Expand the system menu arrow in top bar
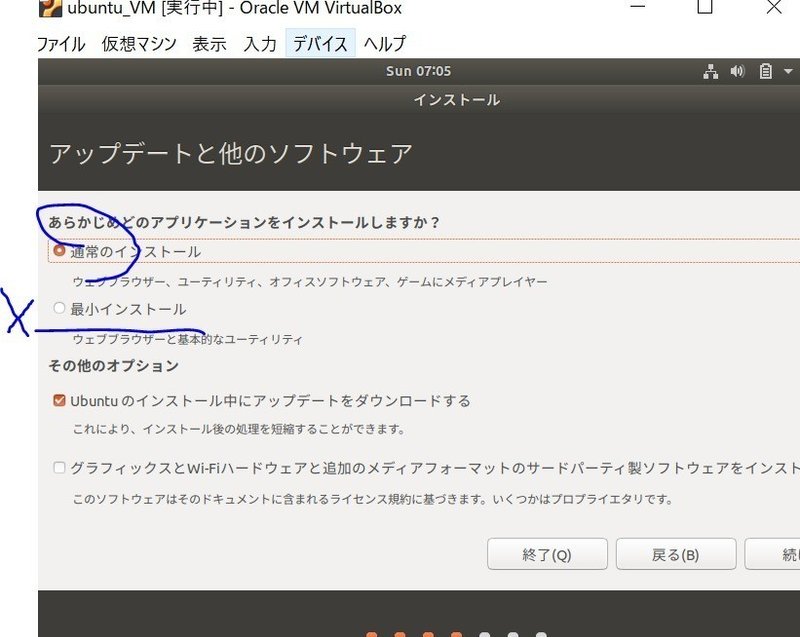Viewport: 800px width, 637px height. pyautogui.click(x=788, y=71)
